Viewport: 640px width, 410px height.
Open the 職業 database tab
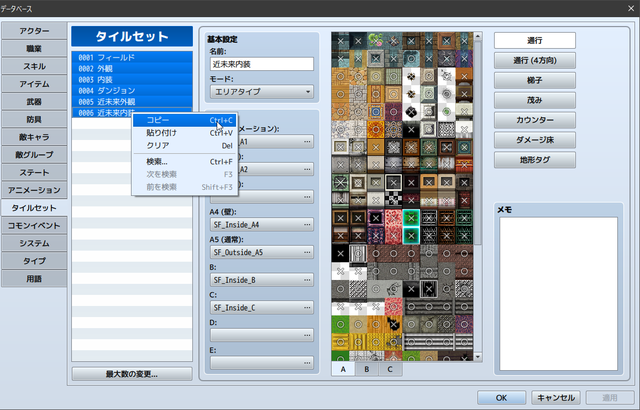click(x=34, y=49)
